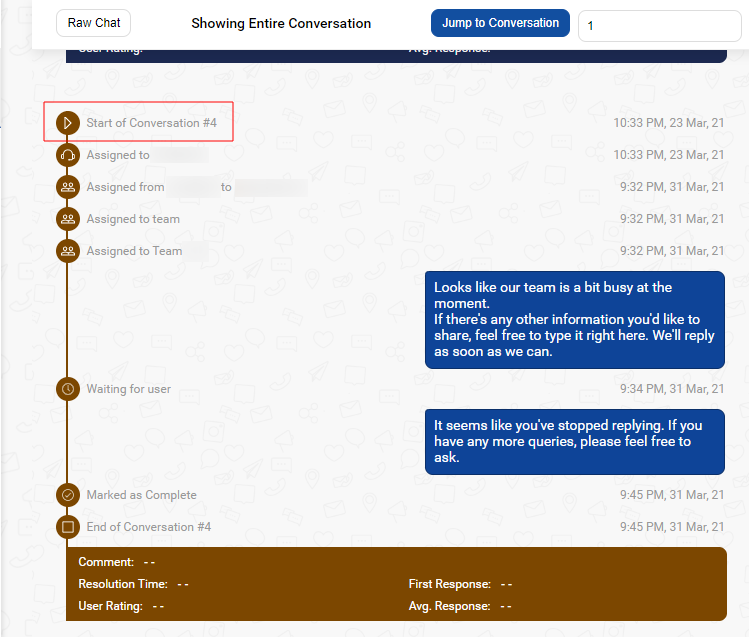Click the stop icon at End of Conversation #4
Image resolution: width=749 pixels, height=637 pixels.
68,527
